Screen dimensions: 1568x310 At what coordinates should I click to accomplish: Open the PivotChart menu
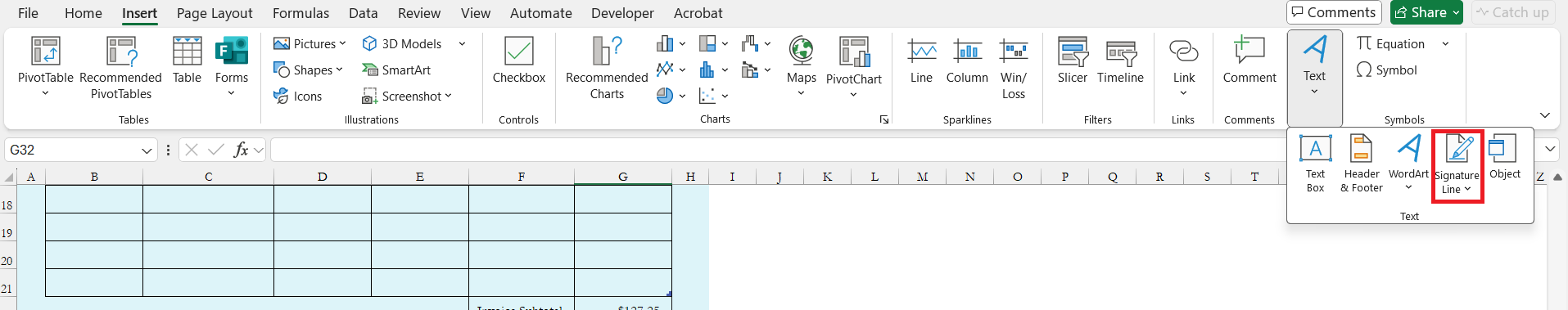coord(854,67)
